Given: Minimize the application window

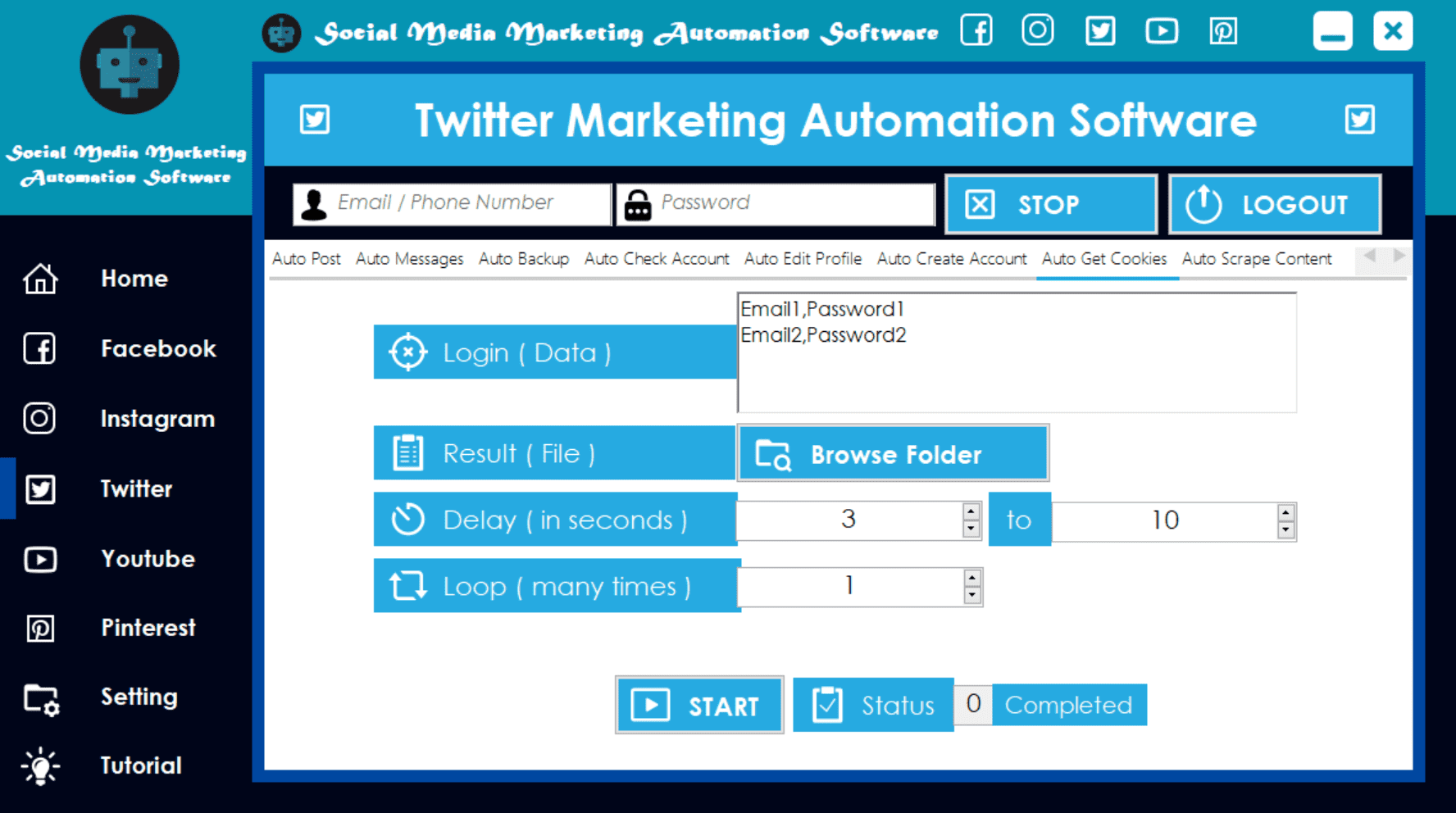Looking at the screenshot, I should click(x=1332, y=31).
